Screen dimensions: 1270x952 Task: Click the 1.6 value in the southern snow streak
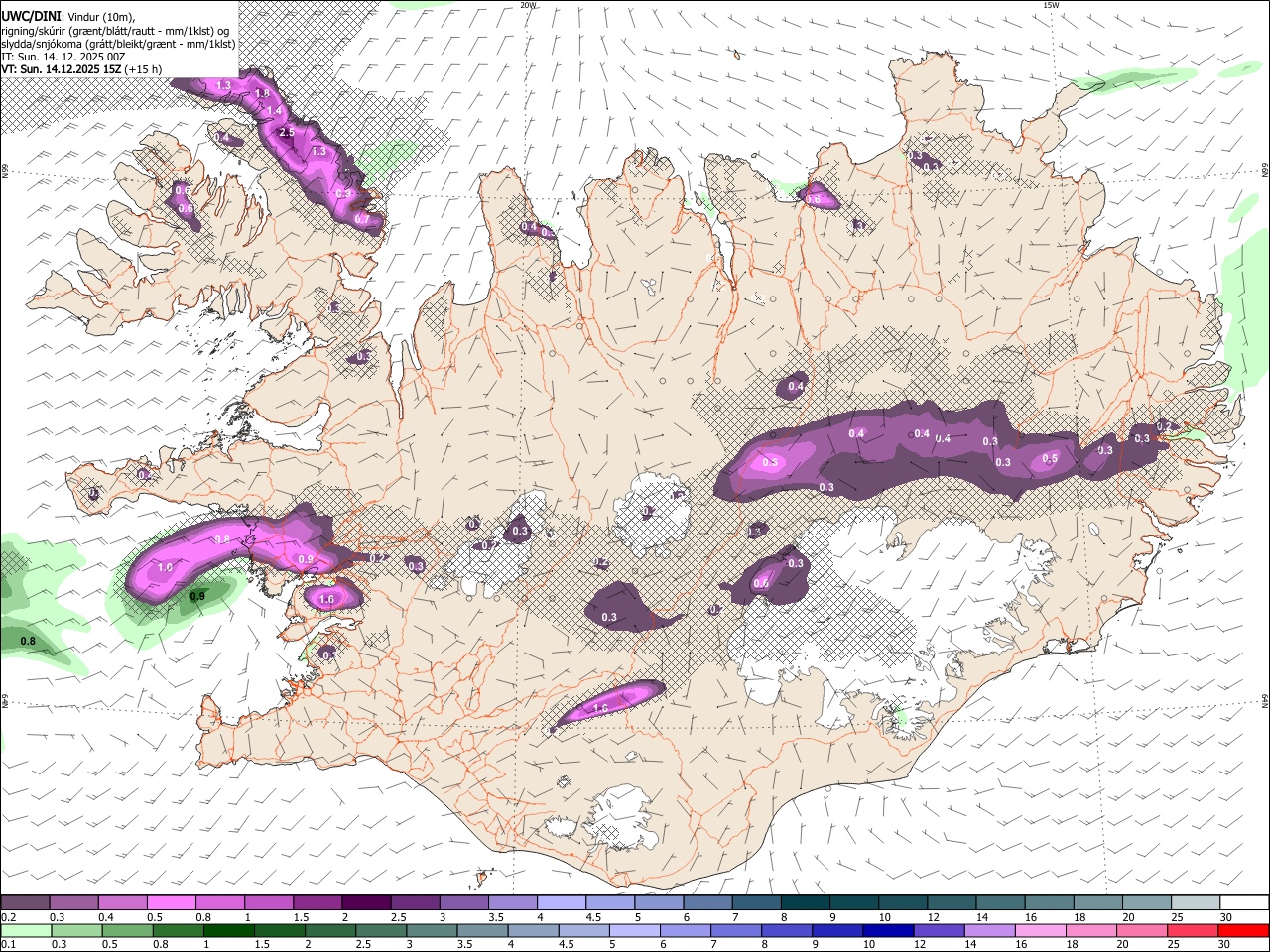(x=600, y=708)
